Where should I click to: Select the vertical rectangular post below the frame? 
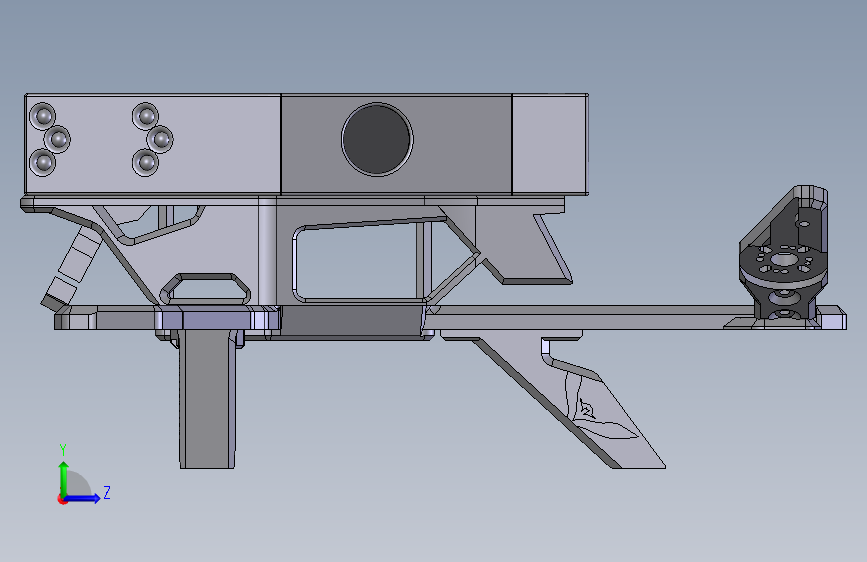click(208, 398)
